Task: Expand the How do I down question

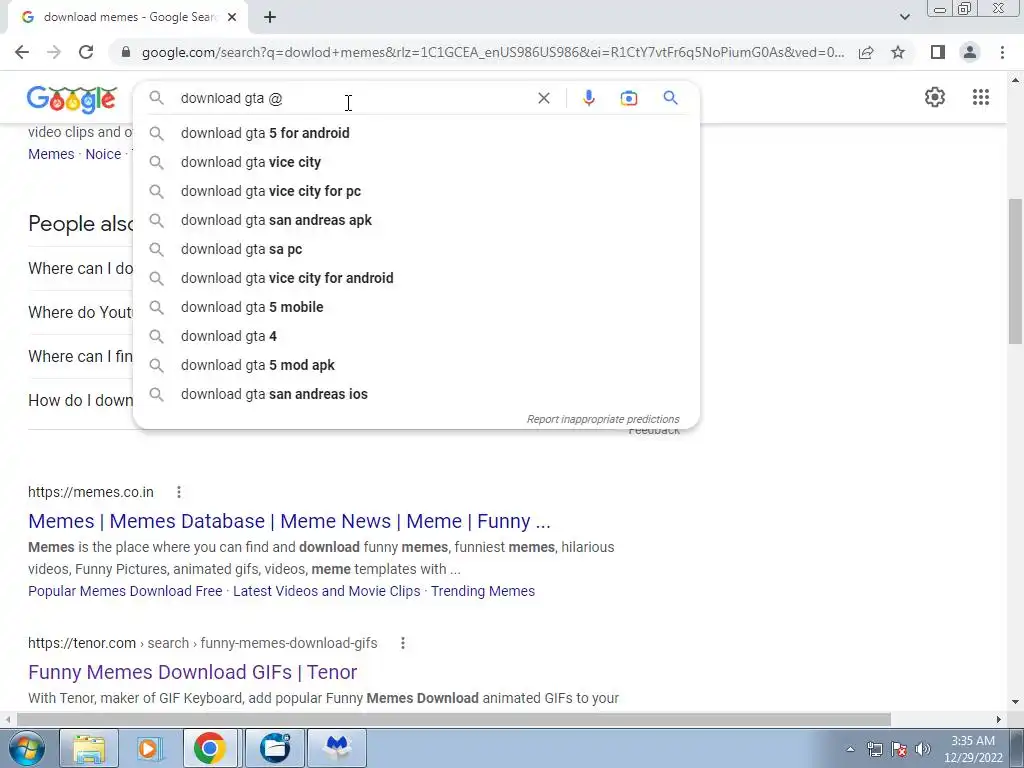Action: pyautogui.click(x=80, y=400)
